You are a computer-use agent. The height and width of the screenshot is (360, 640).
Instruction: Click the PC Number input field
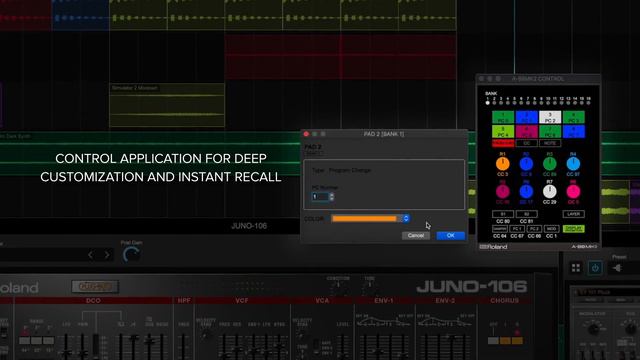pos(320,197)
